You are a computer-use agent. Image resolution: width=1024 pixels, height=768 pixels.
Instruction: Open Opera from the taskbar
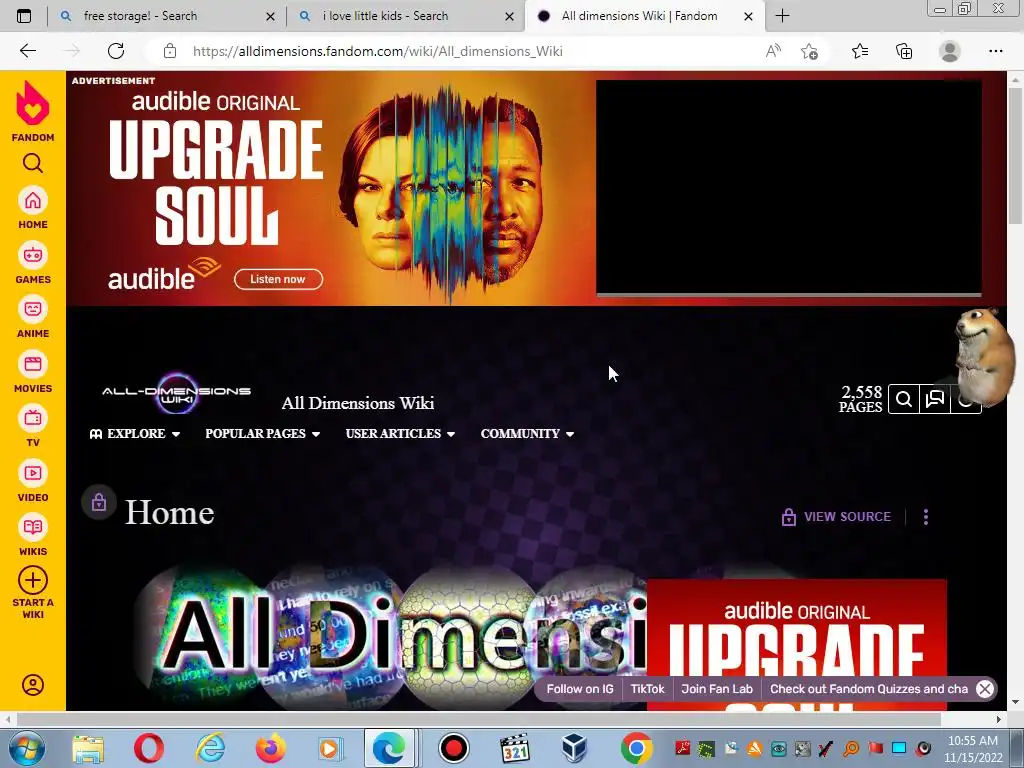[149, 748]
